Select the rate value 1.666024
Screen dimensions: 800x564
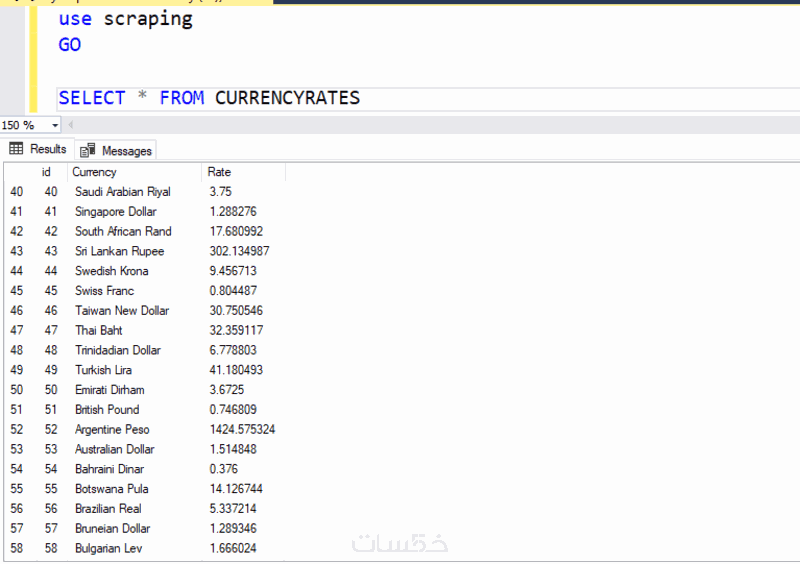(233, 549)
